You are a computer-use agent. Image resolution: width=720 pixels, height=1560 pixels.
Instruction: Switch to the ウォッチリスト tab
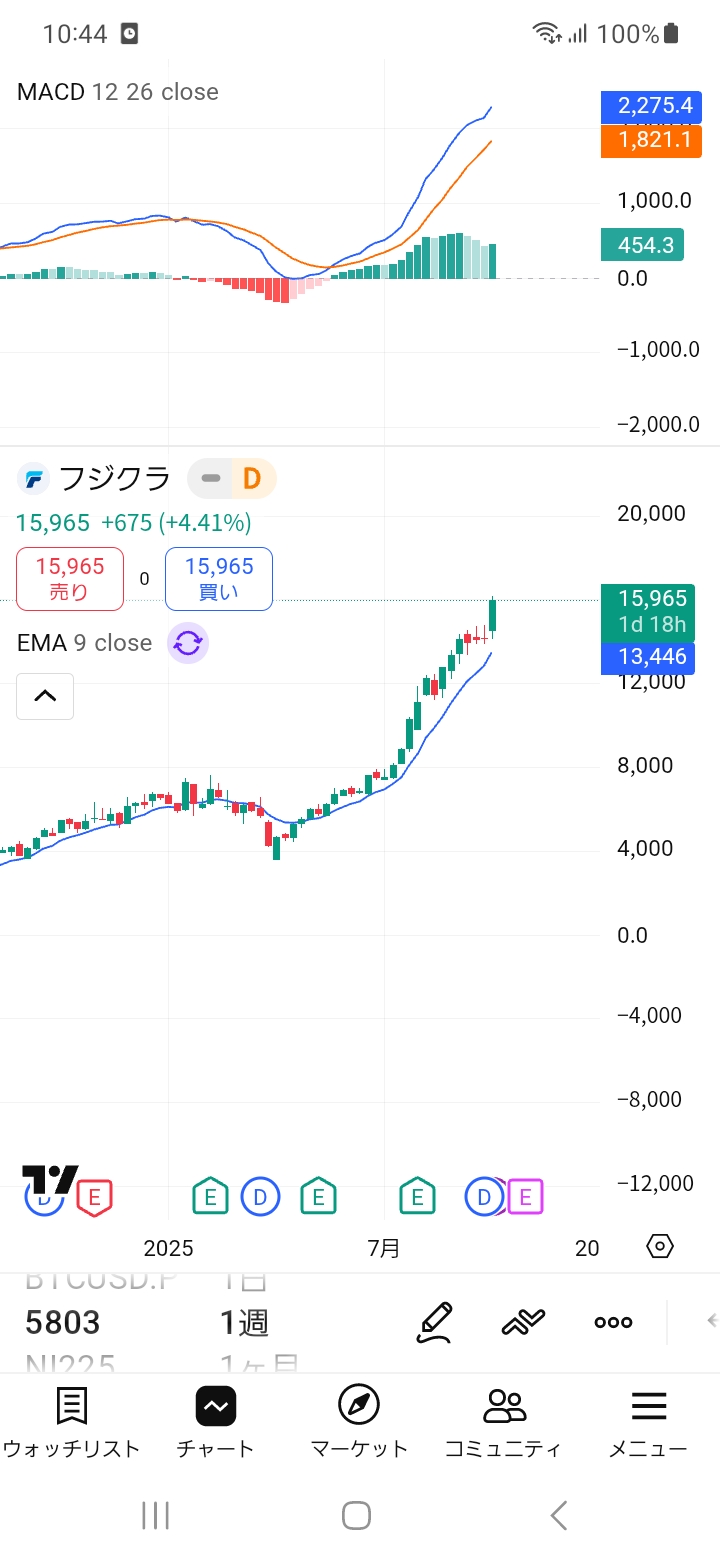click(71, 1422)
